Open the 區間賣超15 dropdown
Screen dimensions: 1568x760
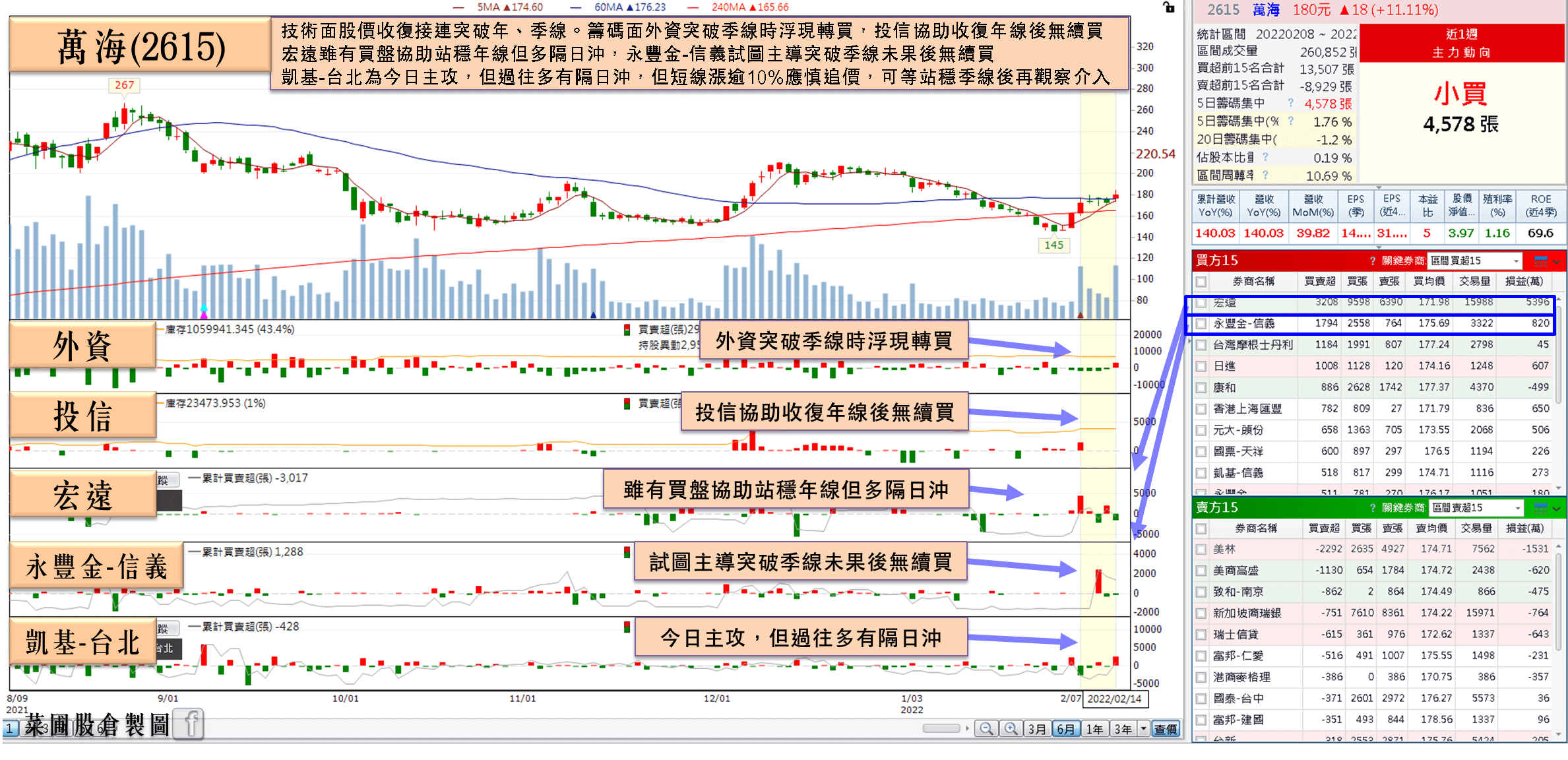point(1517,507)
